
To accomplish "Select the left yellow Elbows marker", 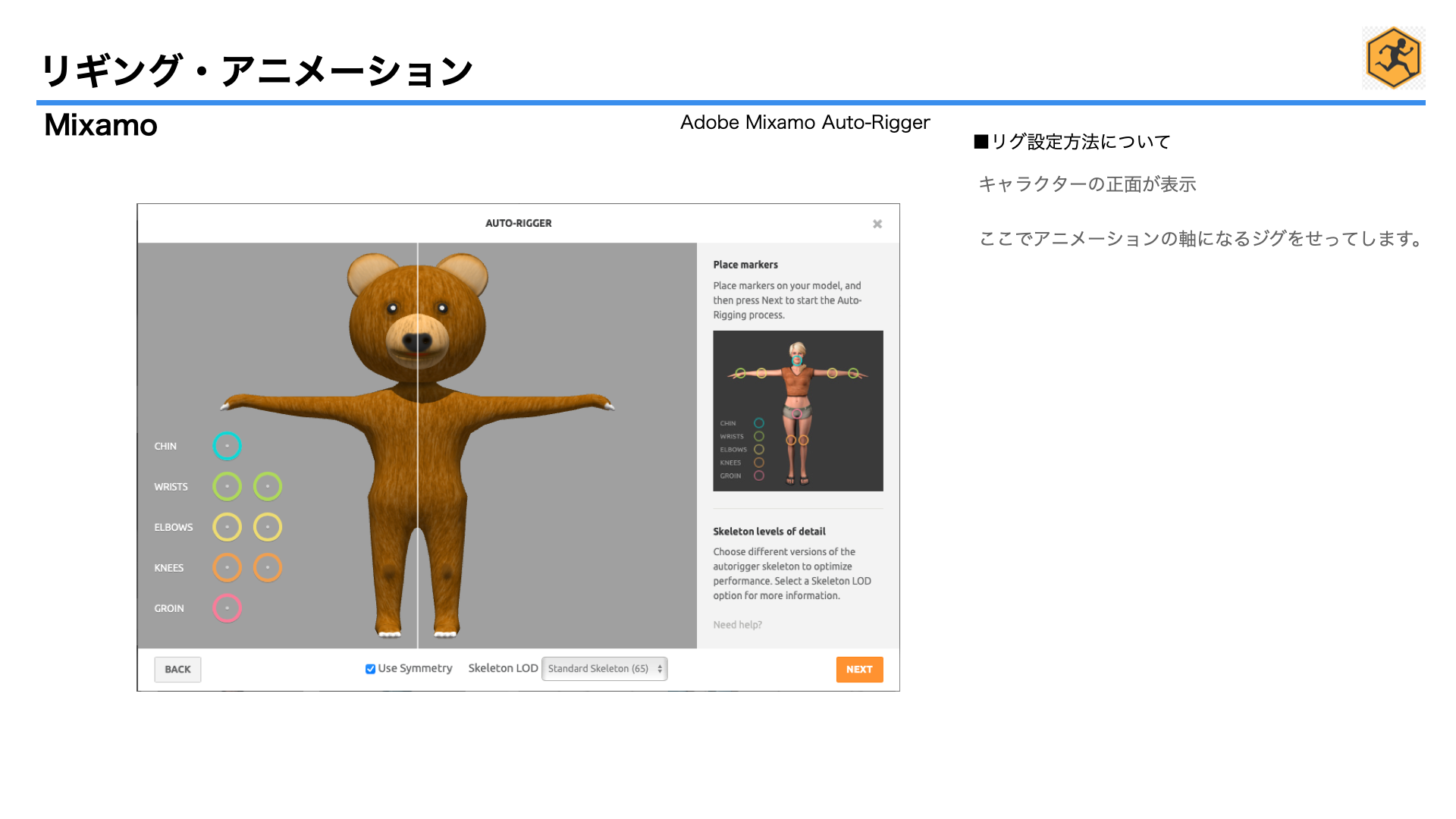I will click(227, 527).
